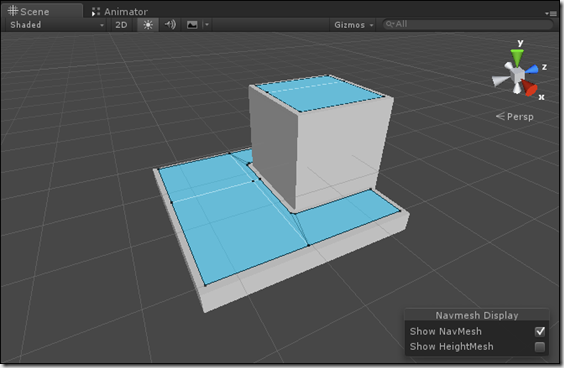This screenshot has height=368, width=564.
Task: Click the white negative Y axis cone
Action: 517,88
